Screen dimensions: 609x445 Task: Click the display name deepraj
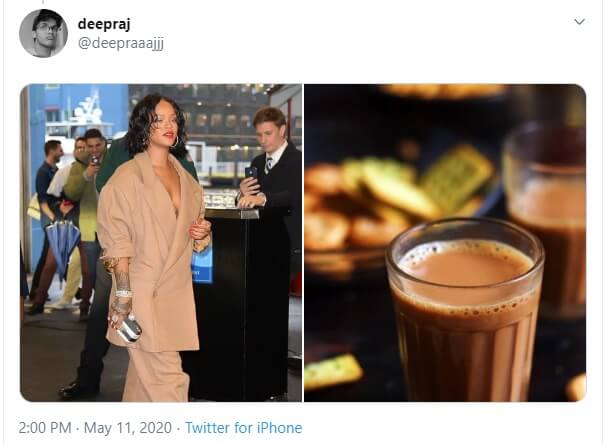click(x=104, y=24)
